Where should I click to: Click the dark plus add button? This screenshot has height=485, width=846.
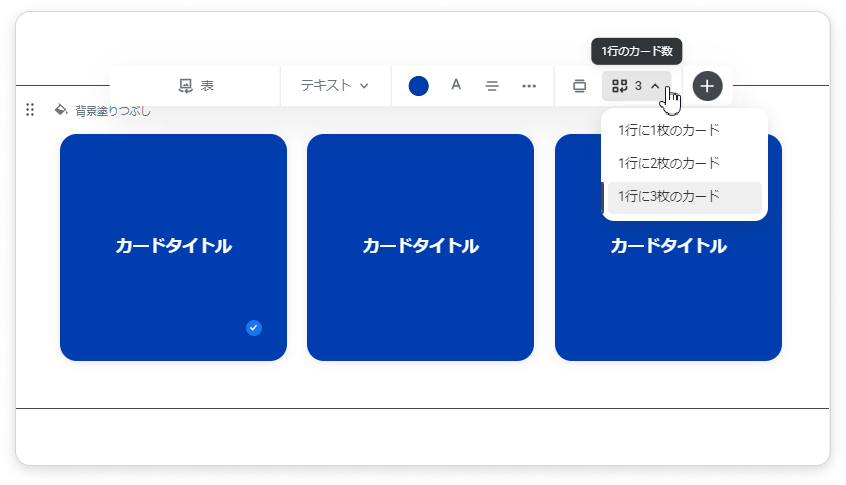coord(707,86)
